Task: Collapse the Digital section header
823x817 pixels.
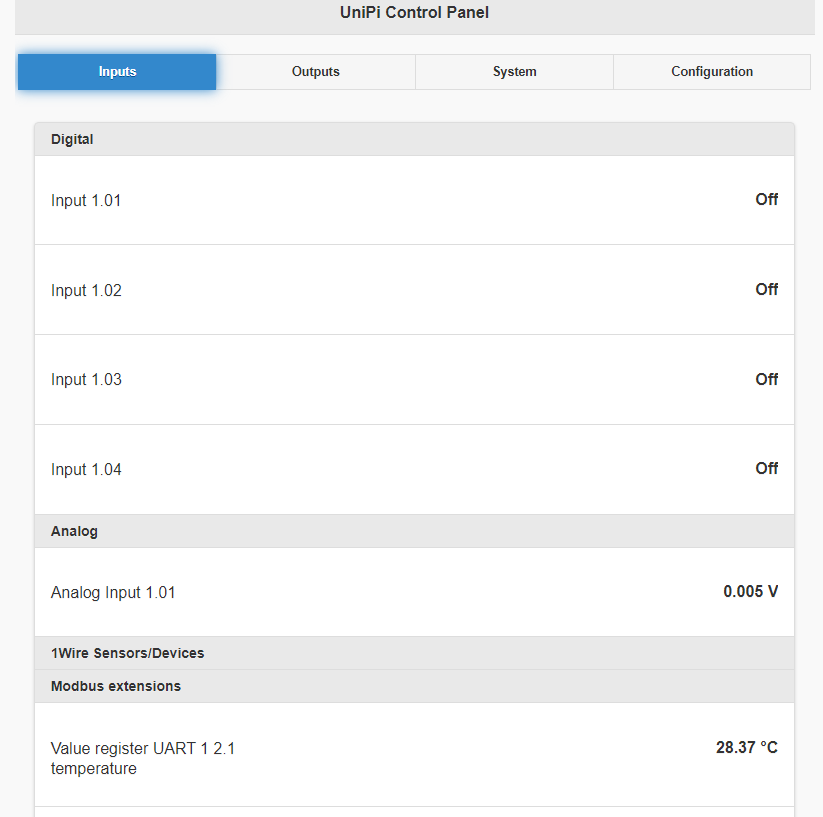Action: click(72, 140)
